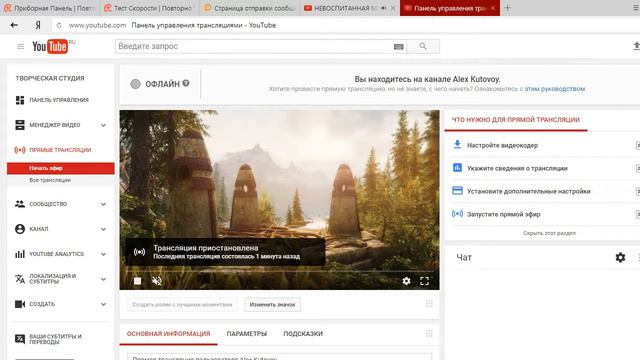Expand КАНАЛ section
This screenshot has height=360, width=640.
point(103,229)
